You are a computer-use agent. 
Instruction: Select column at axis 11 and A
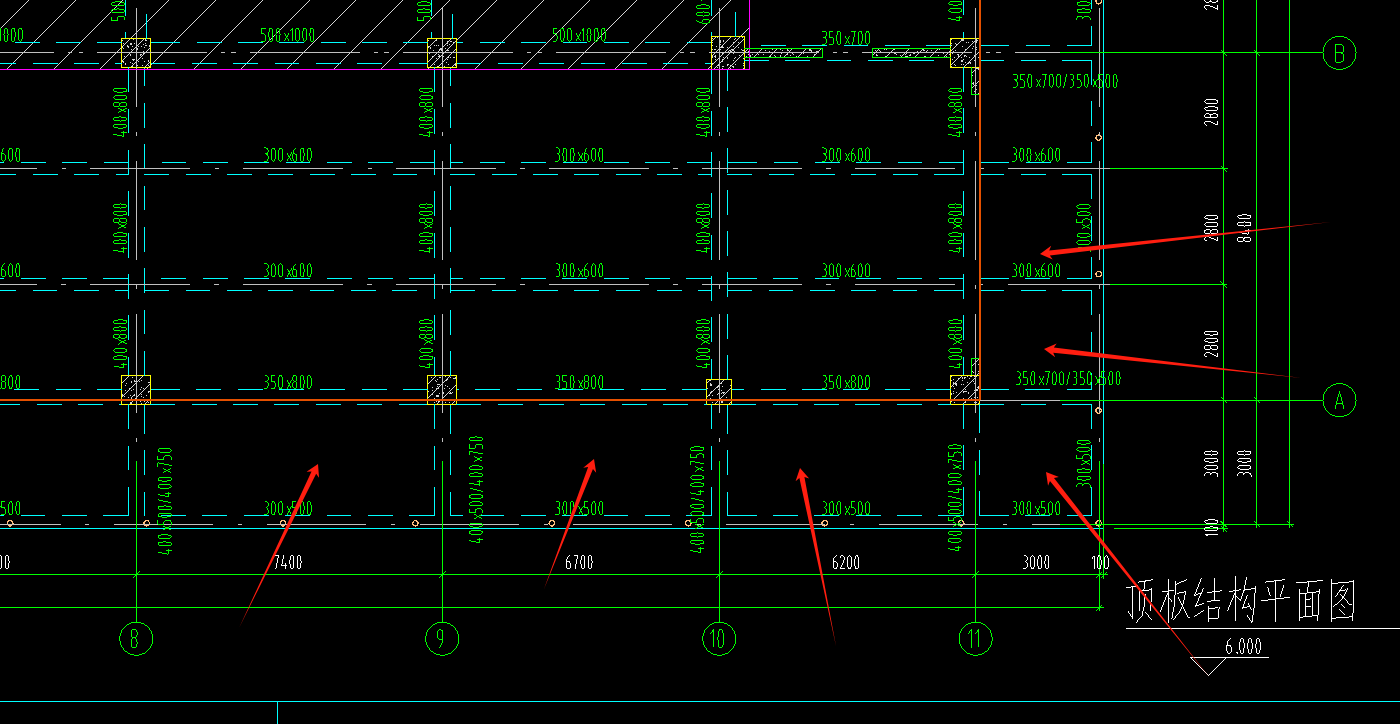(x=964, y=389)
